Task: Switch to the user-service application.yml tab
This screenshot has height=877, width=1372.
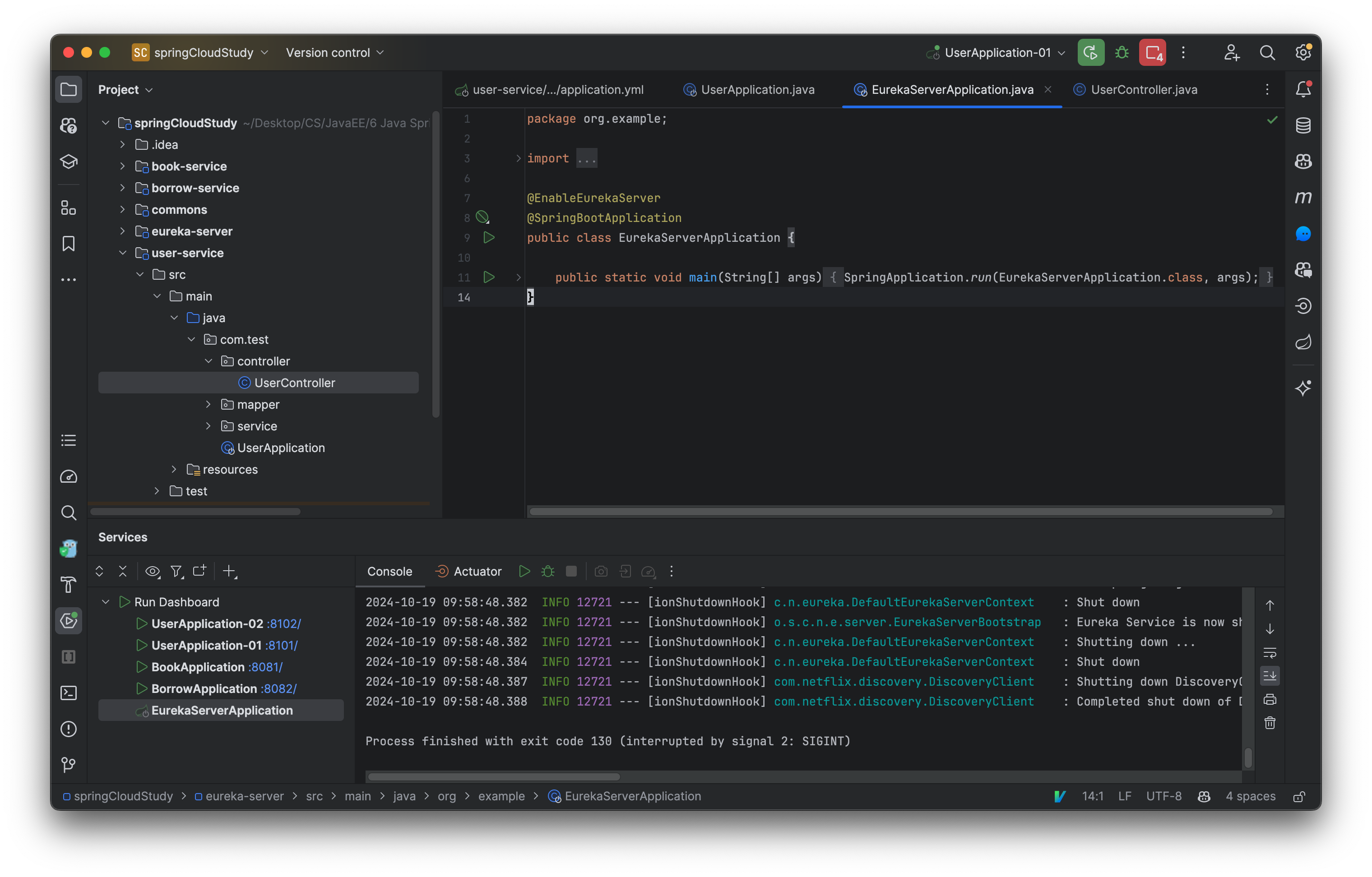Action: (550, 89)
